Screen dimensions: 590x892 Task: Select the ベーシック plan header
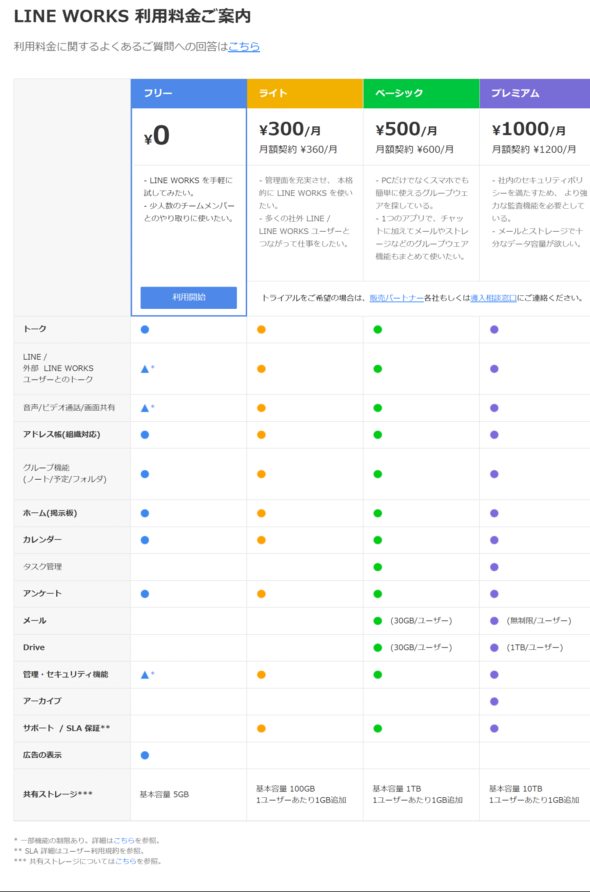(421, 93)
